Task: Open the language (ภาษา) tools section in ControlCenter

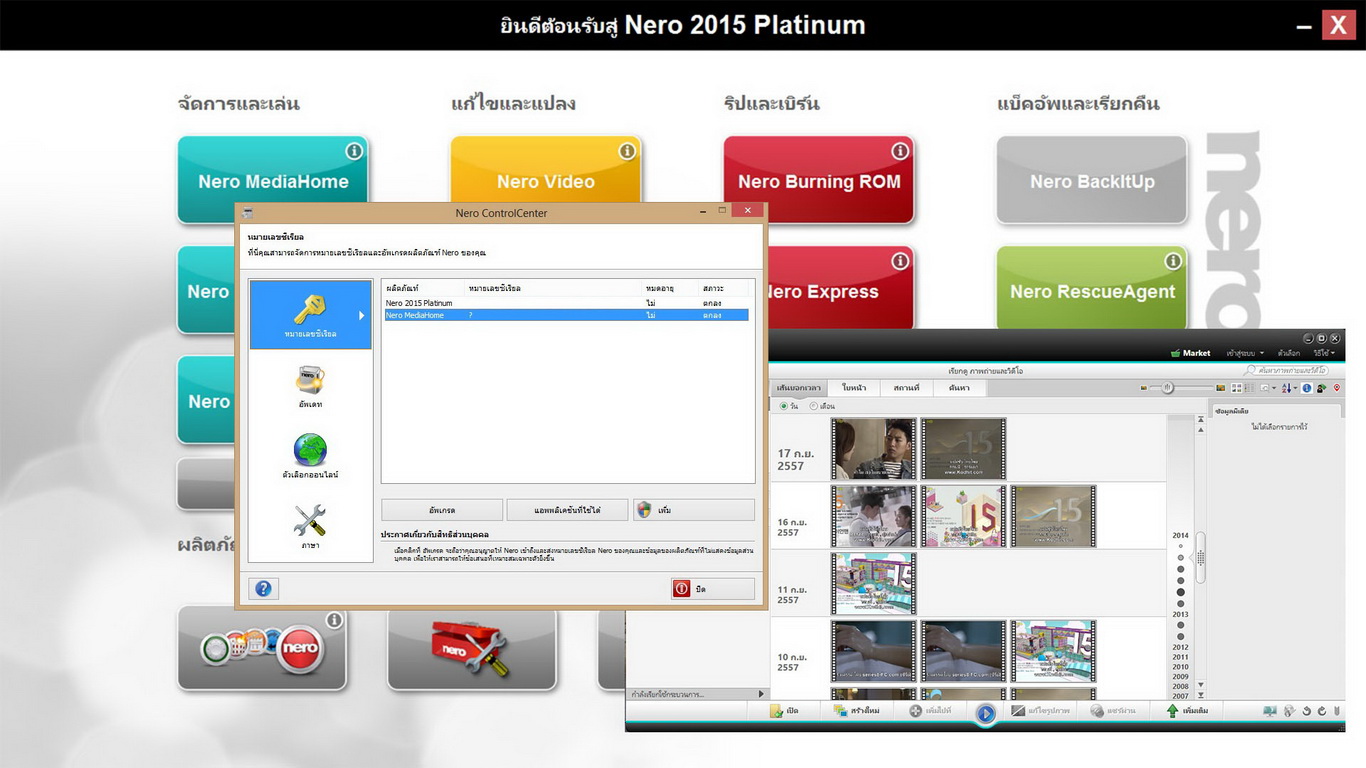Action: pos(310,527)
